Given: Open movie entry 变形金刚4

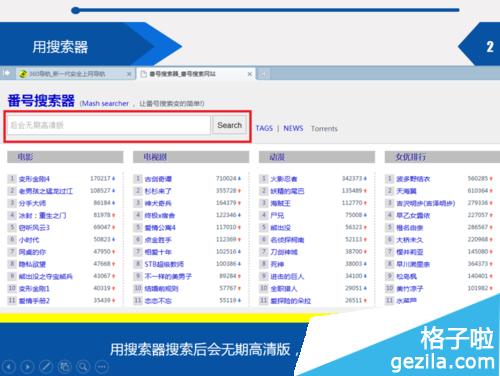Looking at the screenshot, I should [x=34, y=179].
